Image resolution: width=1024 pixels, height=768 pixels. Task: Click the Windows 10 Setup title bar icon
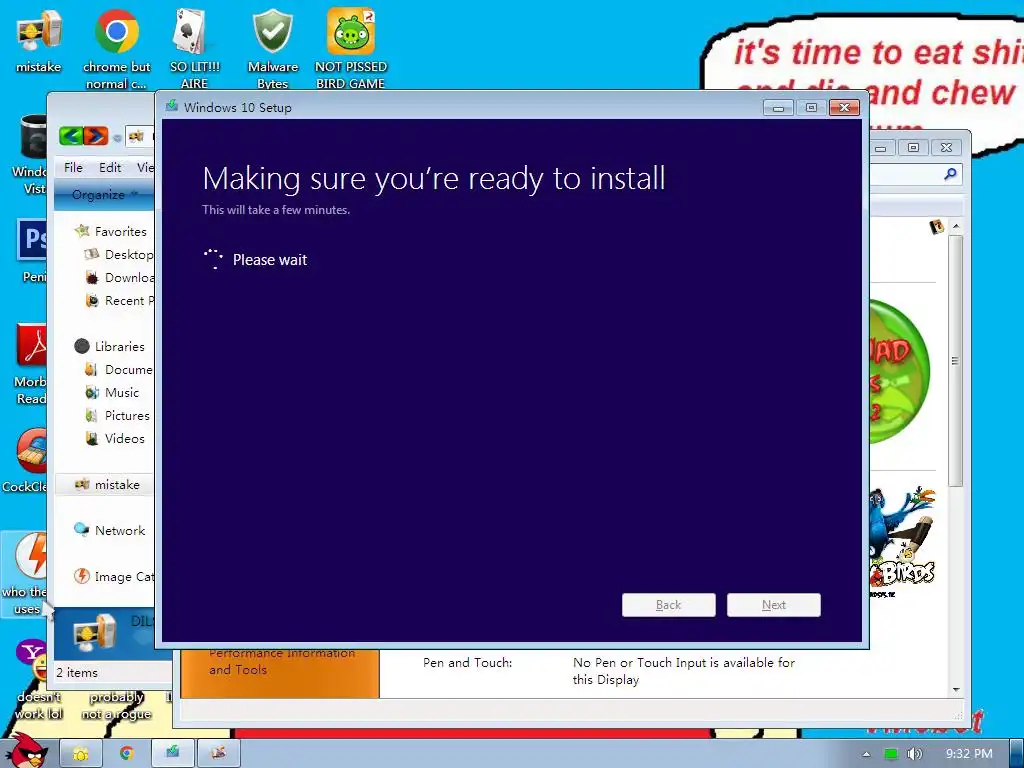tap(172, 106)
